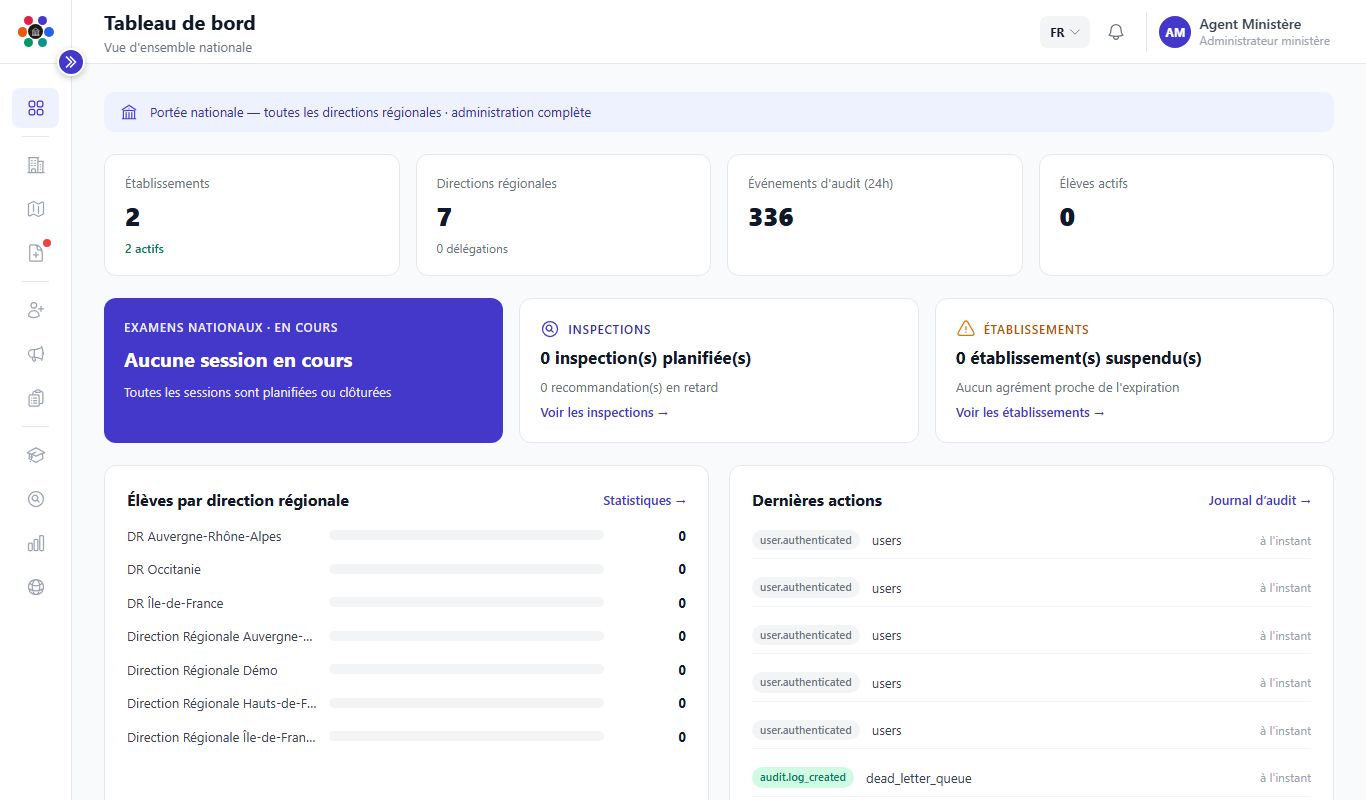Click the '0 délégations' text

click(x=472, y=249)
